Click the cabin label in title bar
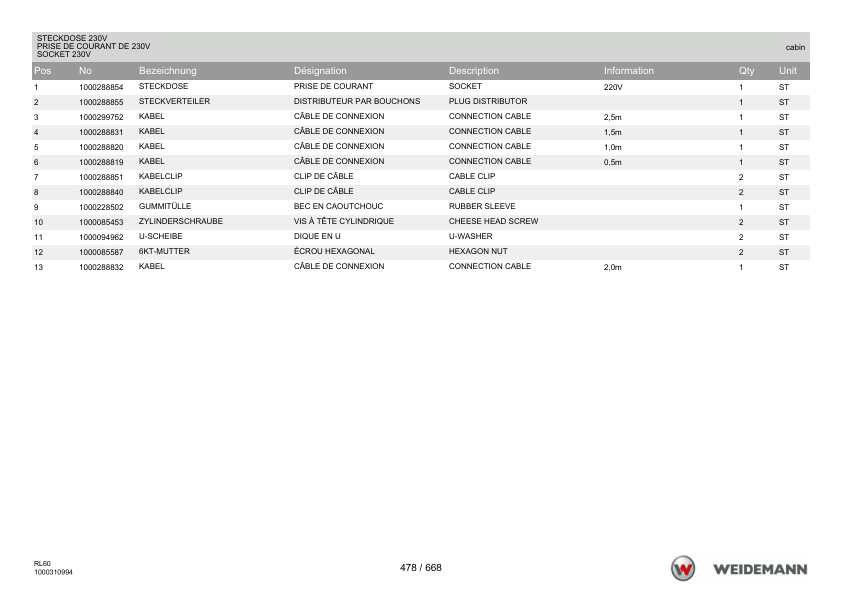842x595 pixels. (x=795, y=47)
